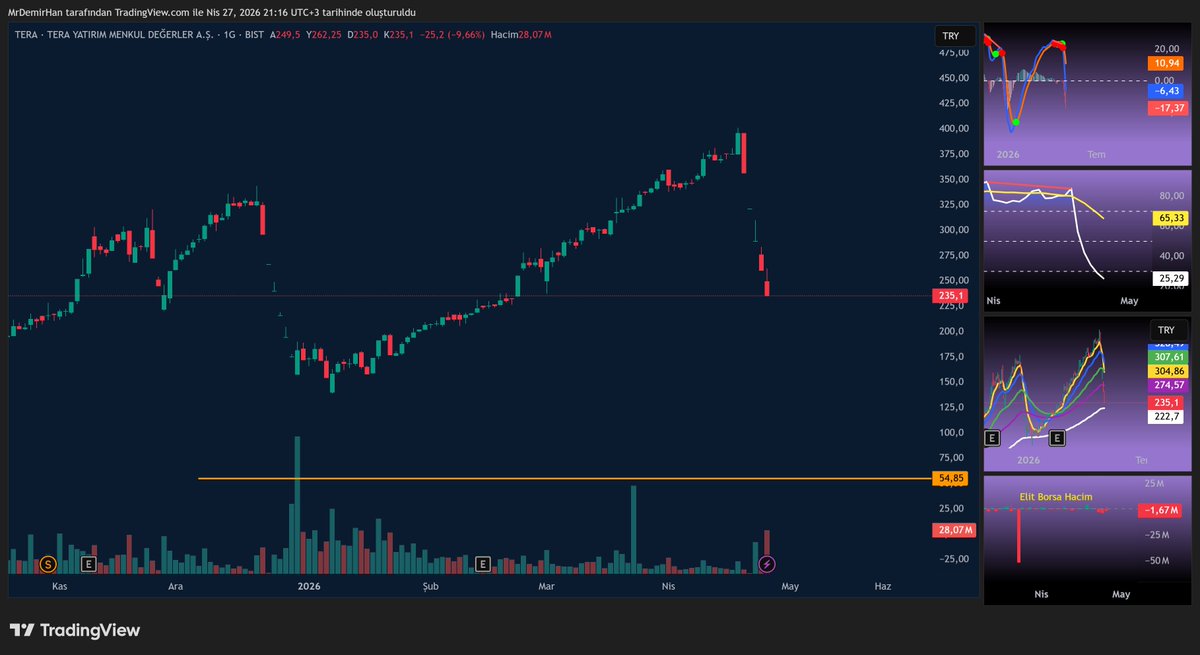Click the 2026 label on main time axis

(309, 586)
